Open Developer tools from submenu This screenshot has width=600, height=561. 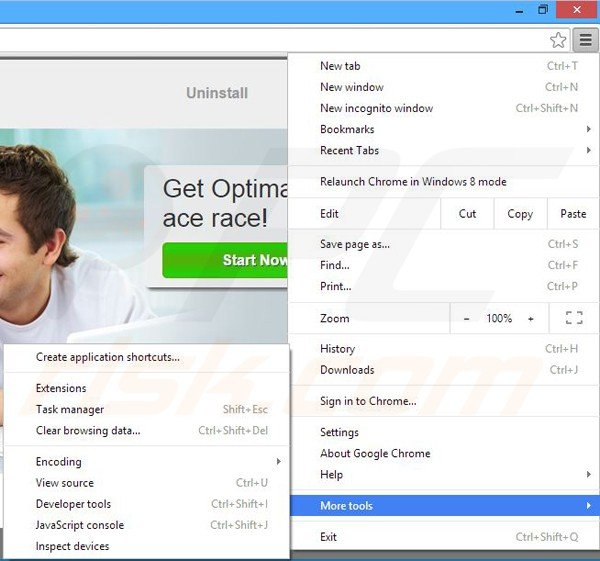click(147, 504)
